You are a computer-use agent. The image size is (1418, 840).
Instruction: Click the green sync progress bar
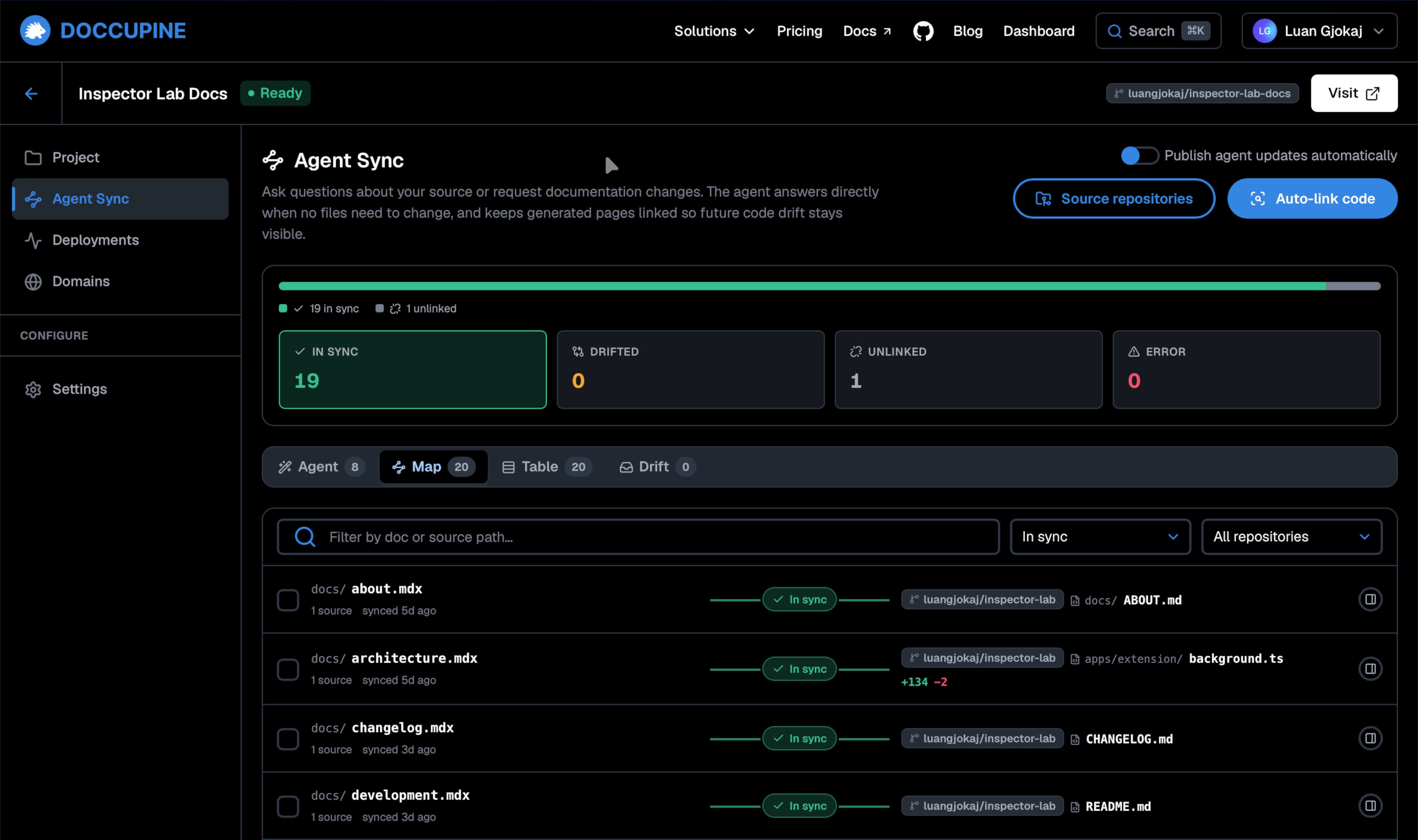802,287
